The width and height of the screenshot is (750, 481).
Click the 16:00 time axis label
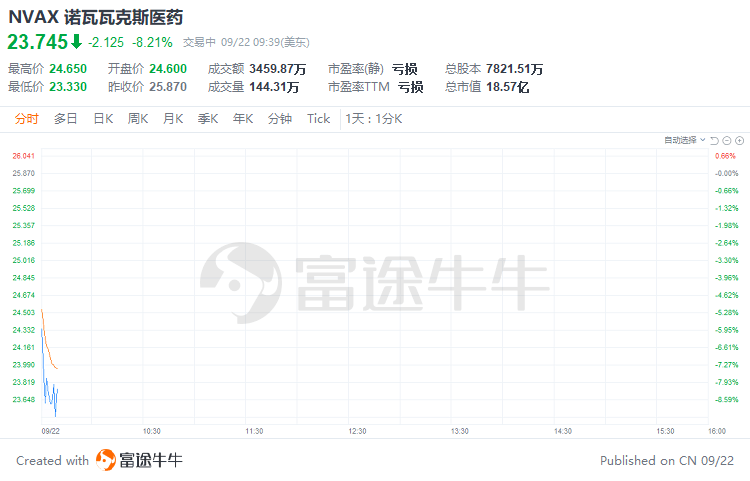(717, 431)
